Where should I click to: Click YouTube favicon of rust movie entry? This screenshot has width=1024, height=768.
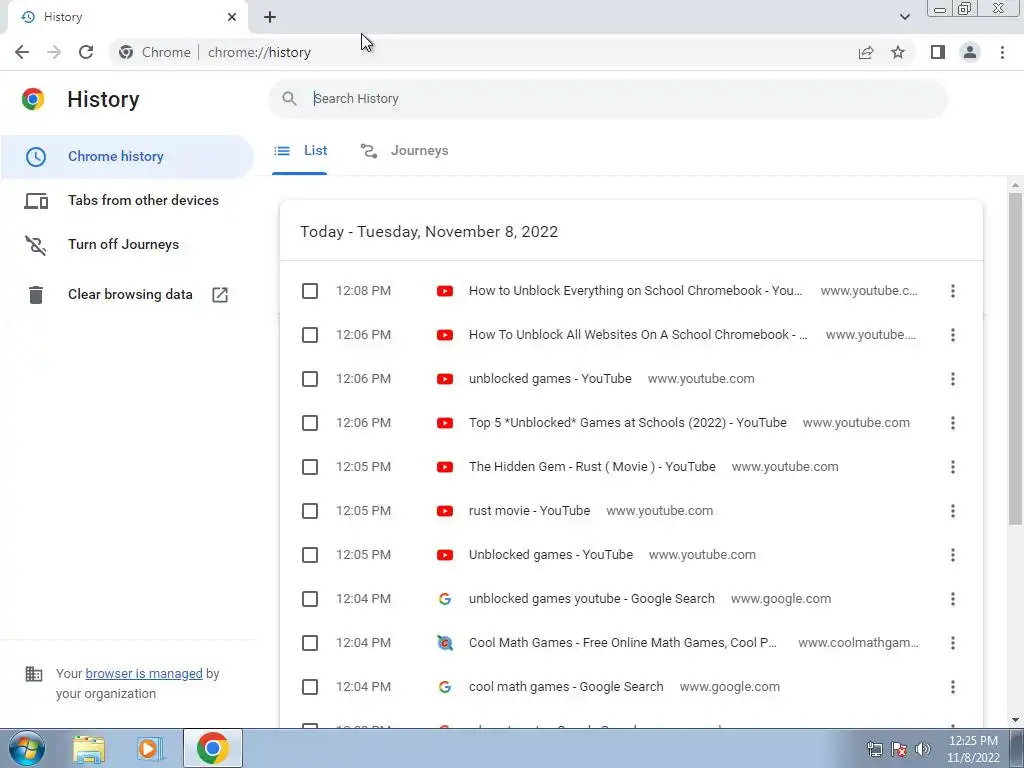click(x=445, y=511)
